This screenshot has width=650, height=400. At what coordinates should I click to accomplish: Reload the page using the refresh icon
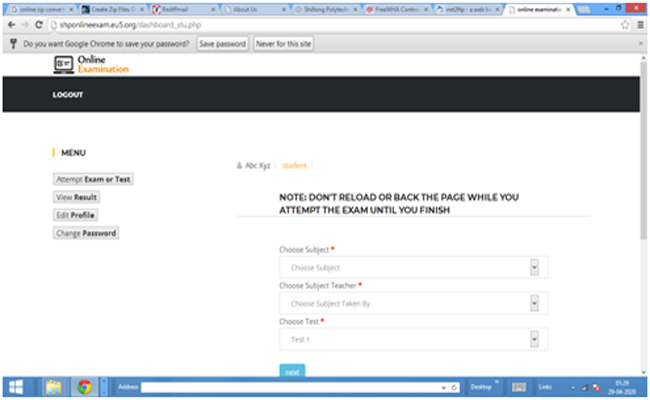pos(37,25)
